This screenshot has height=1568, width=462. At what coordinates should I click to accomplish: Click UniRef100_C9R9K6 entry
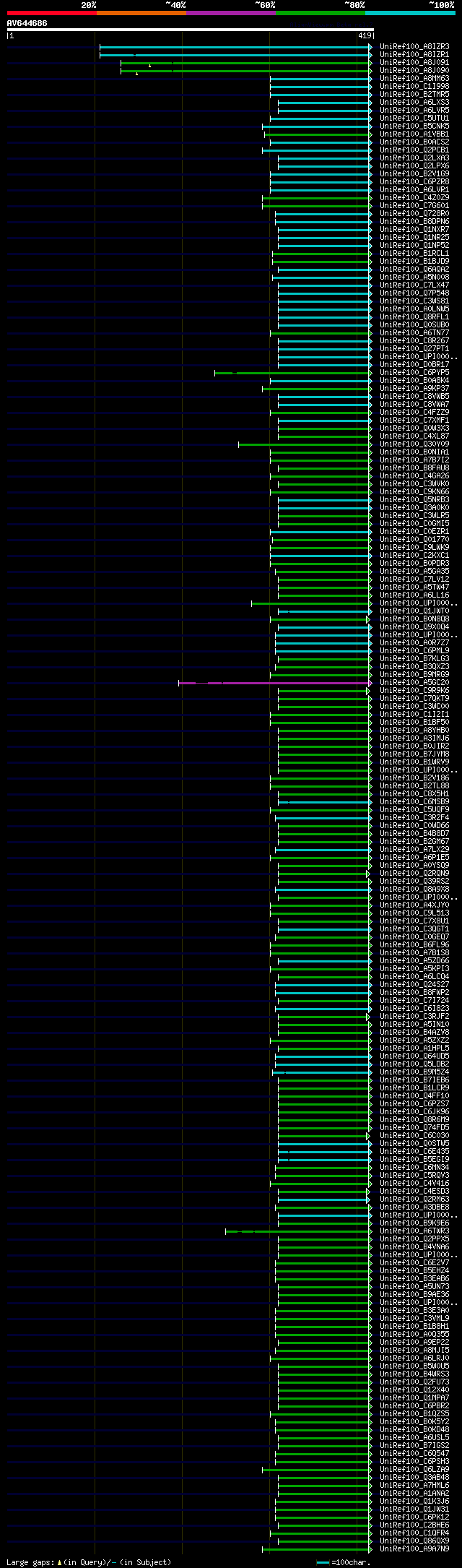tap(414, 690)
